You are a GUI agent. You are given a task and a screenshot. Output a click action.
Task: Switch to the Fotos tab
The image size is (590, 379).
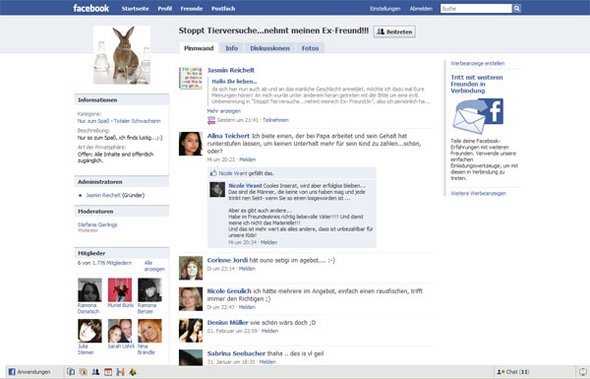[310, 48]
